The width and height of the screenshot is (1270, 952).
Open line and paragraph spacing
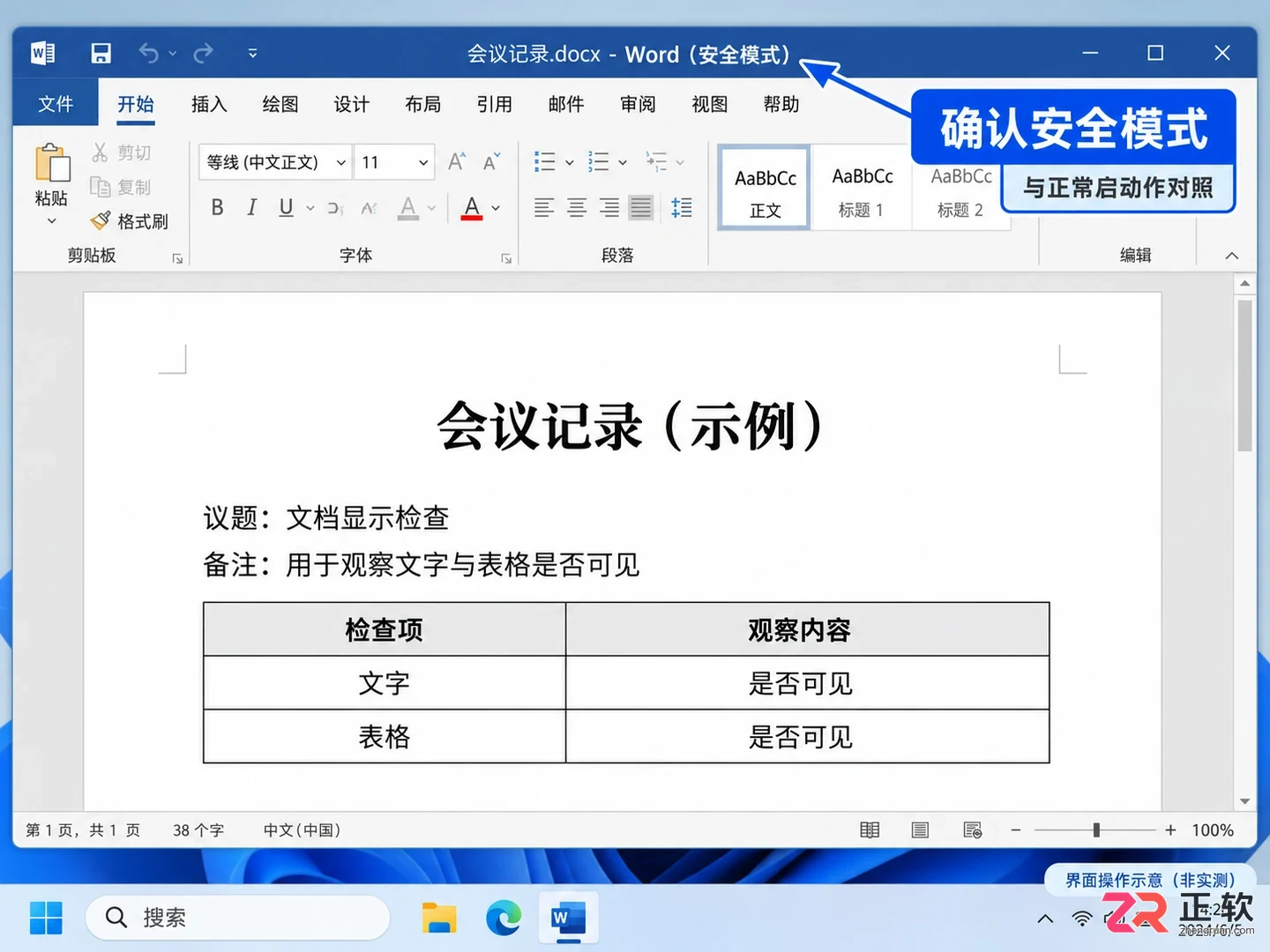(x=681, y=208)
